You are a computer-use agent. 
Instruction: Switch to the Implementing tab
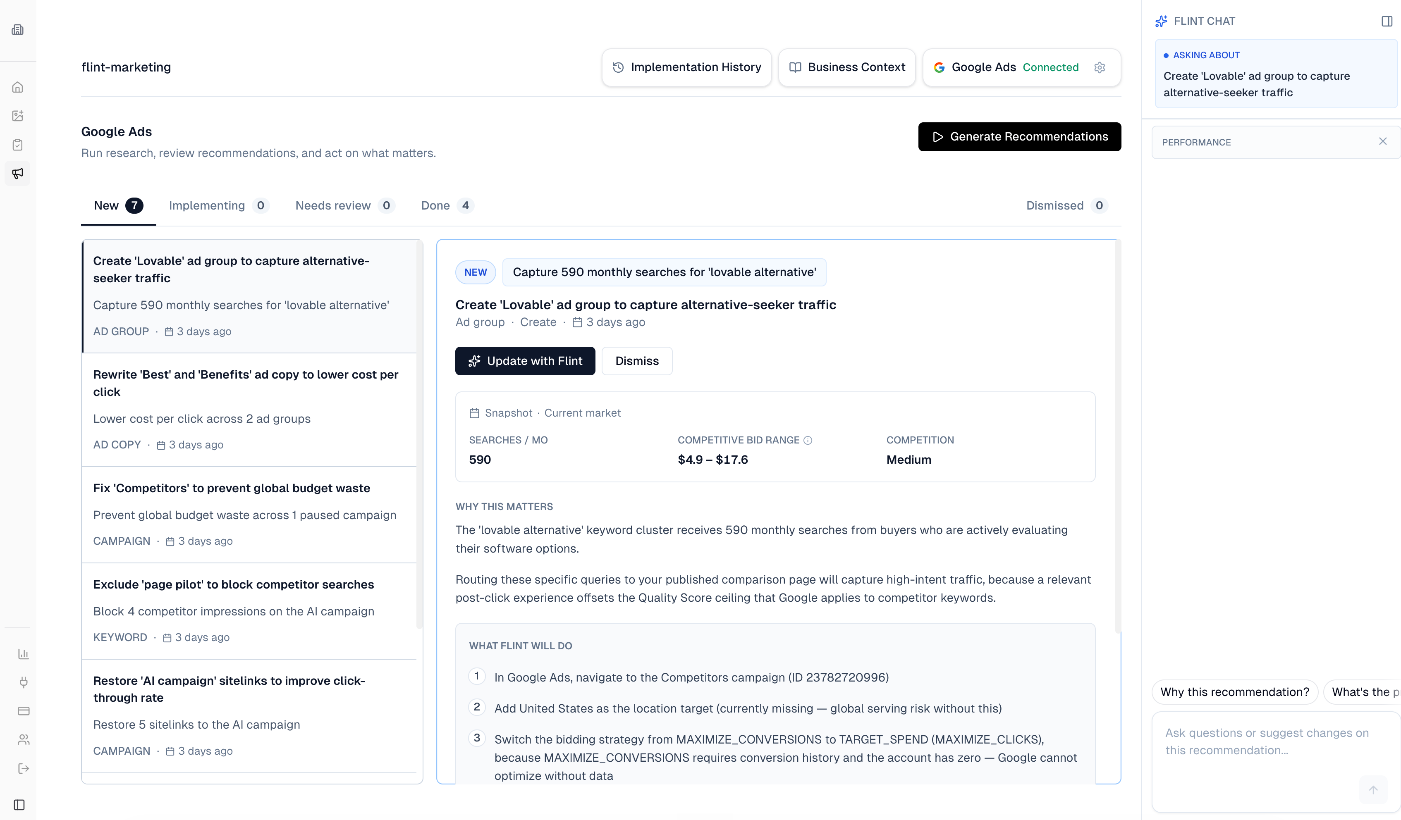[219, 206]
